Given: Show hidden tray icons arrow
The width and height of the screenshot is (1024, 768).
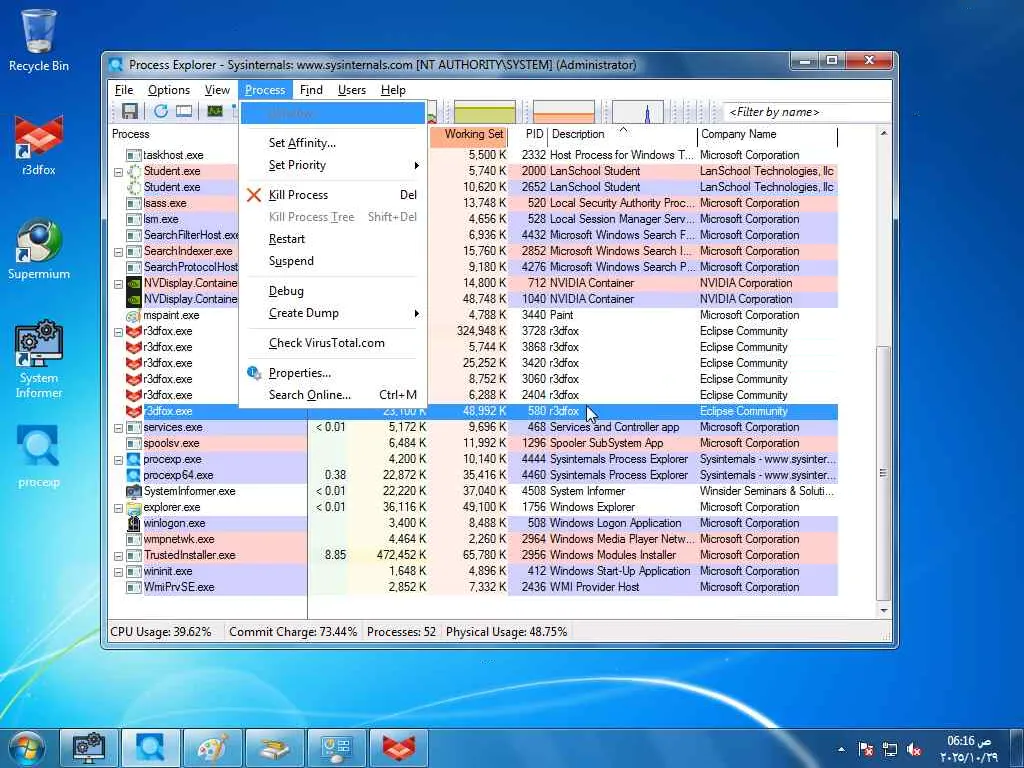Looking at the screenshot, I should 841,750.
